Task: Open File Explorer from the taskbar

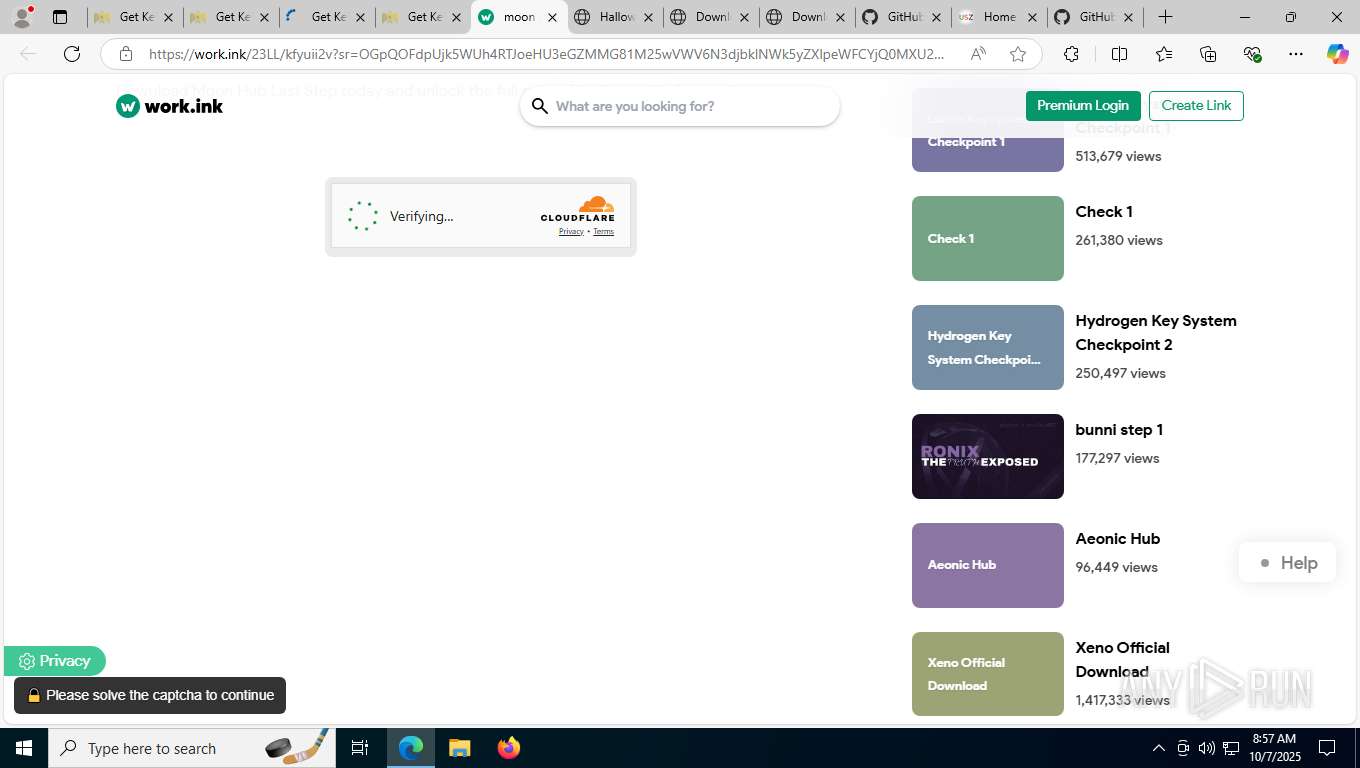Action: [459, 748]
